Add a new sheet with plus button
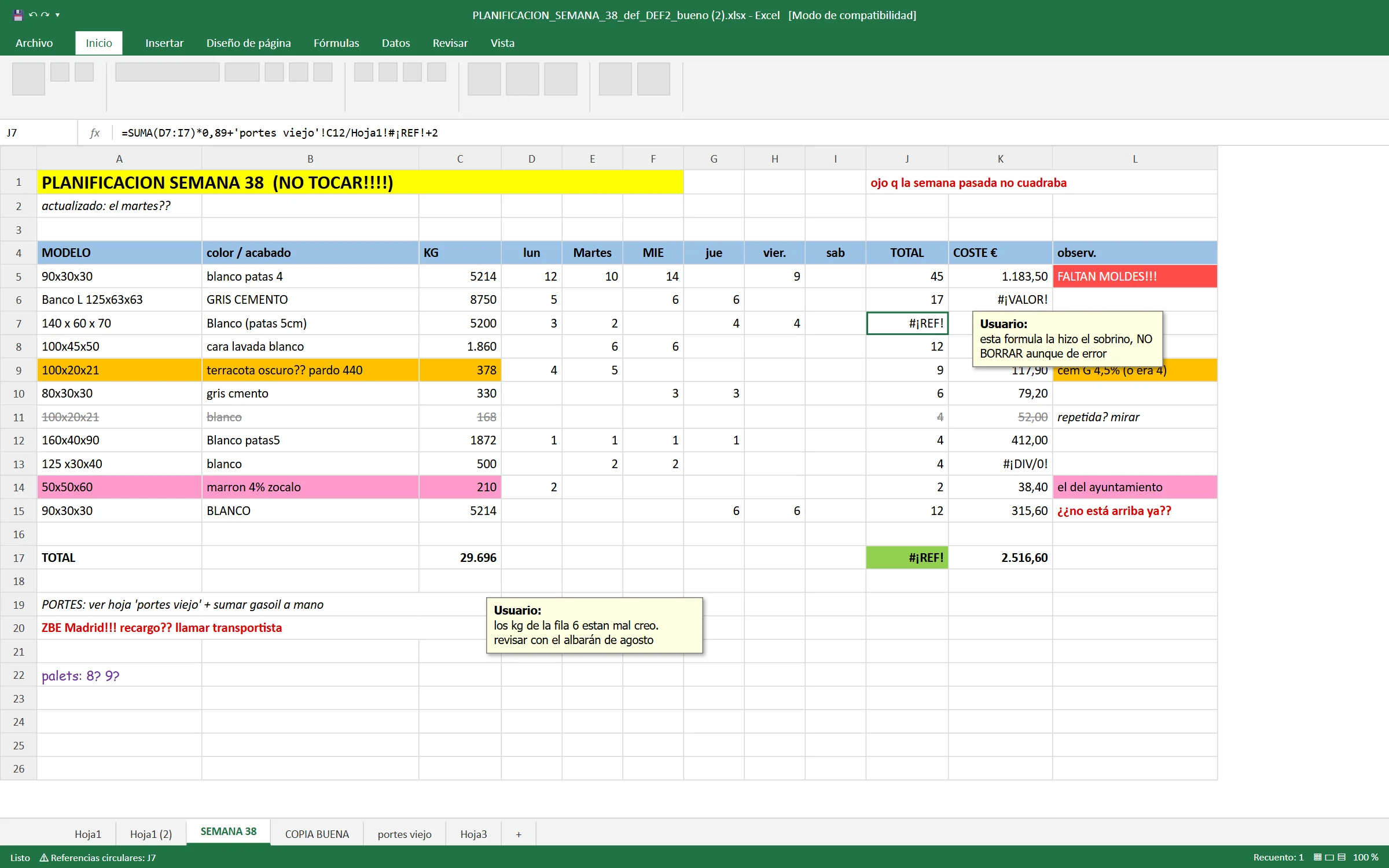1389x868 pixels. click(519, 834)
